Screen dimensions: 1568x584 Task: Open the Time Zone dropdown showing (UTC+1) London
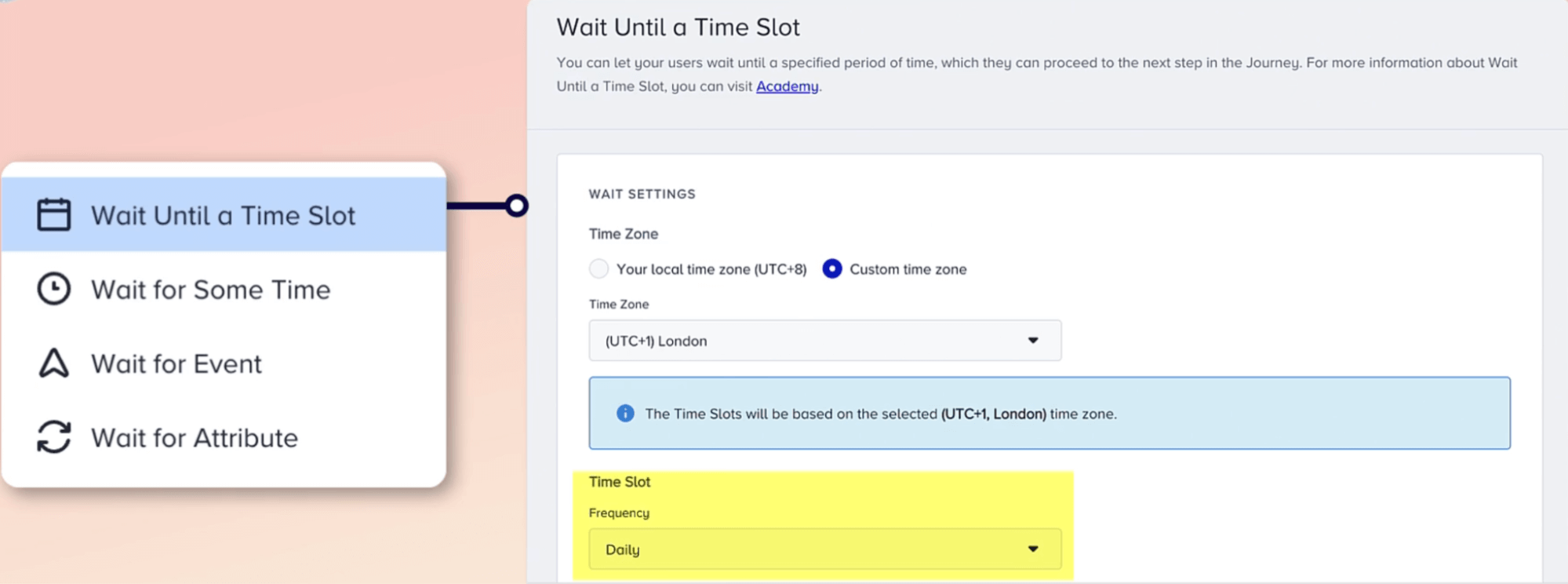[824, 341]
